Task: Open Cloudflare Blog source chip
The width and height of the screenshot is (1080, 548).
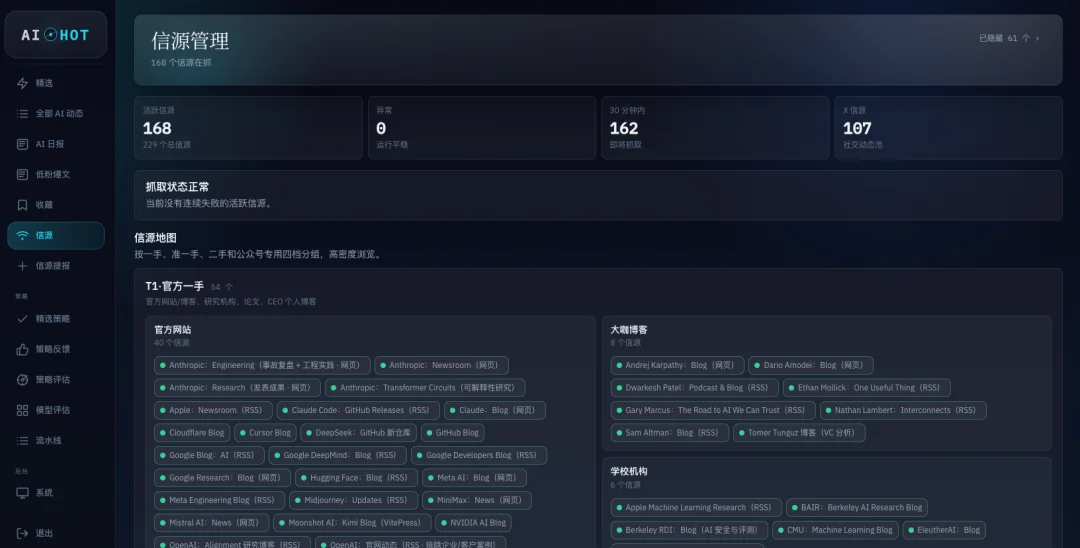Action: tap(192, 433)
